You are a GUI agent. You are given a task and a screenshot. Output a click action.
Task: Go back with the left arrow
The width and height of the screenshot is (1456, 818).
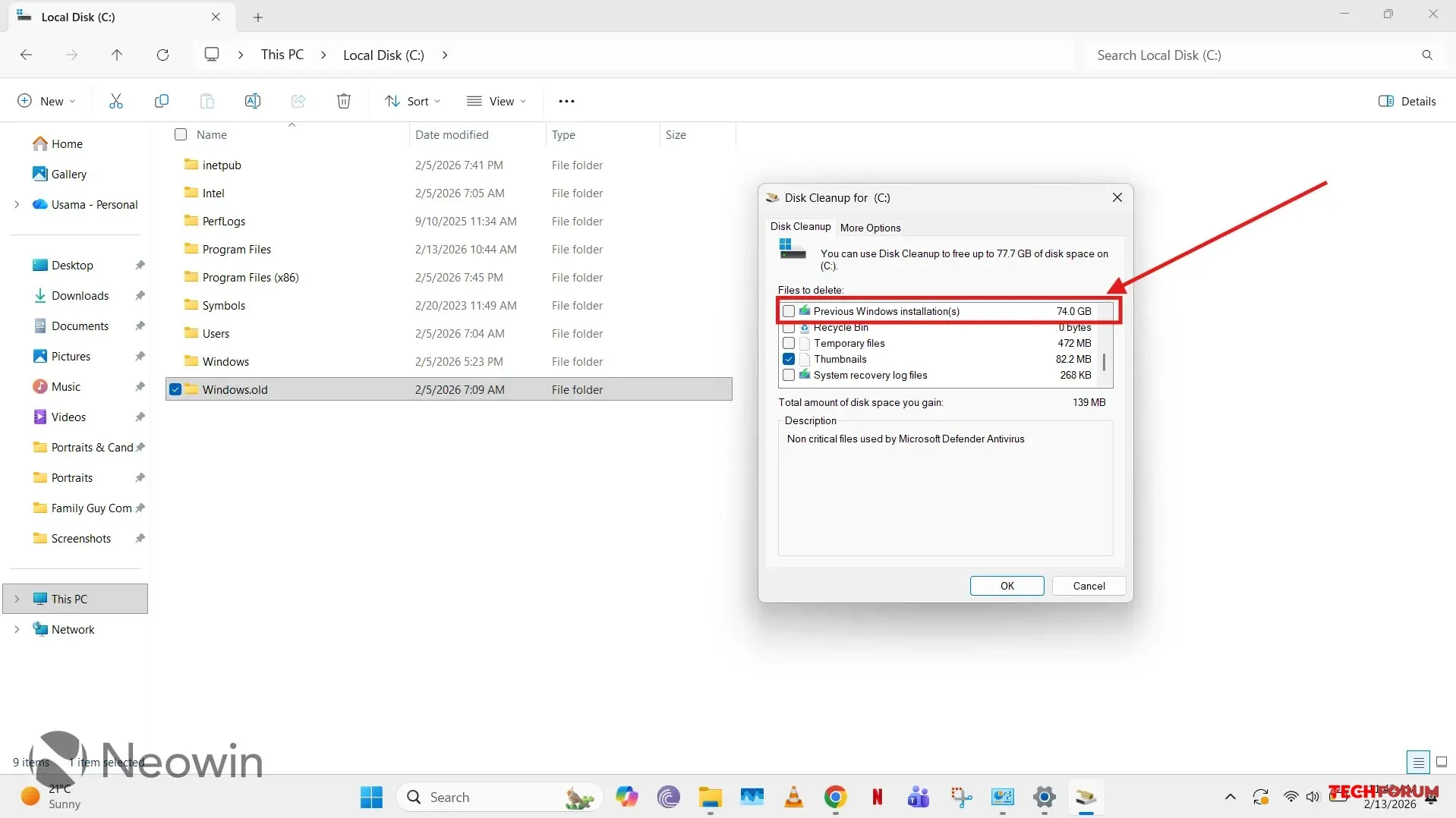click(26, 55)
